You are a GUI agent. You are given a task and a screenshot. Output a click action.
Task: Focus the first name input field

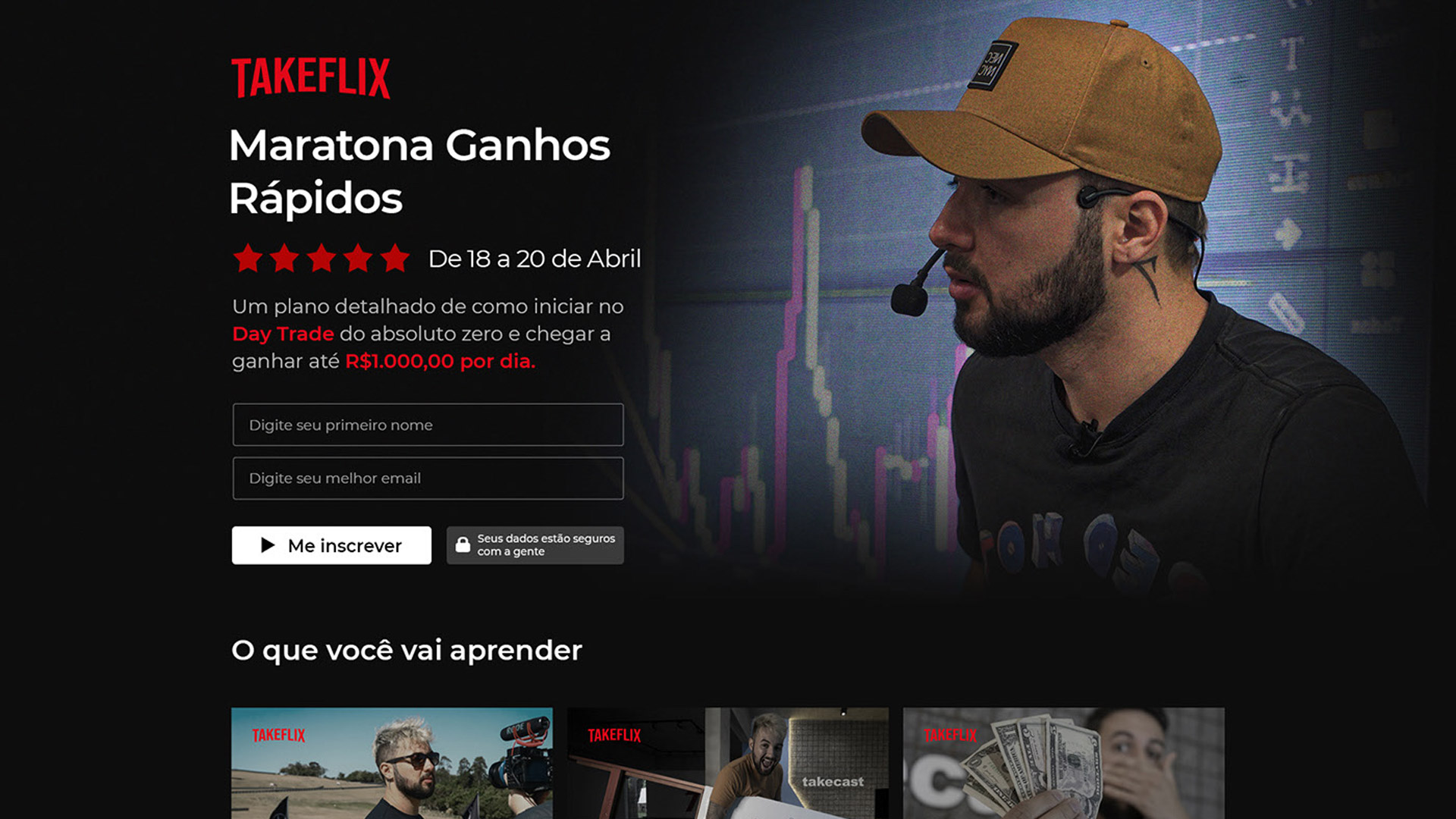click(428, 425)
